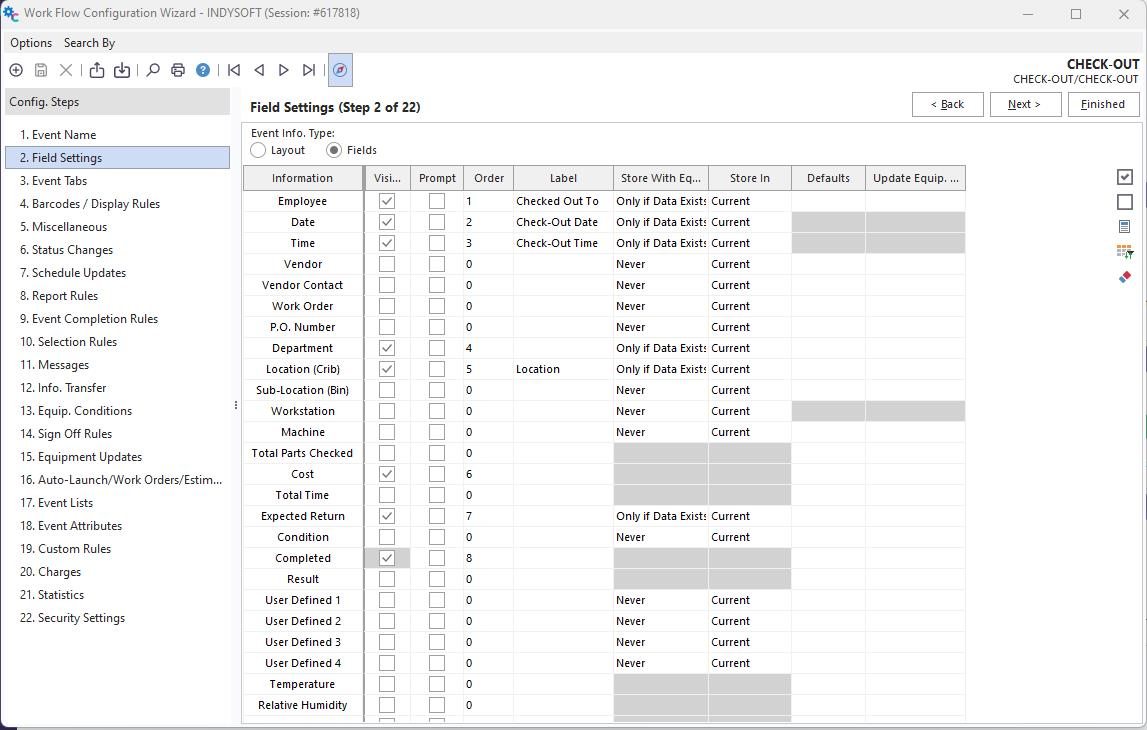Toggle the compass navigation icon
This screenshot has height=730, width=1147.
pos(340,70)
